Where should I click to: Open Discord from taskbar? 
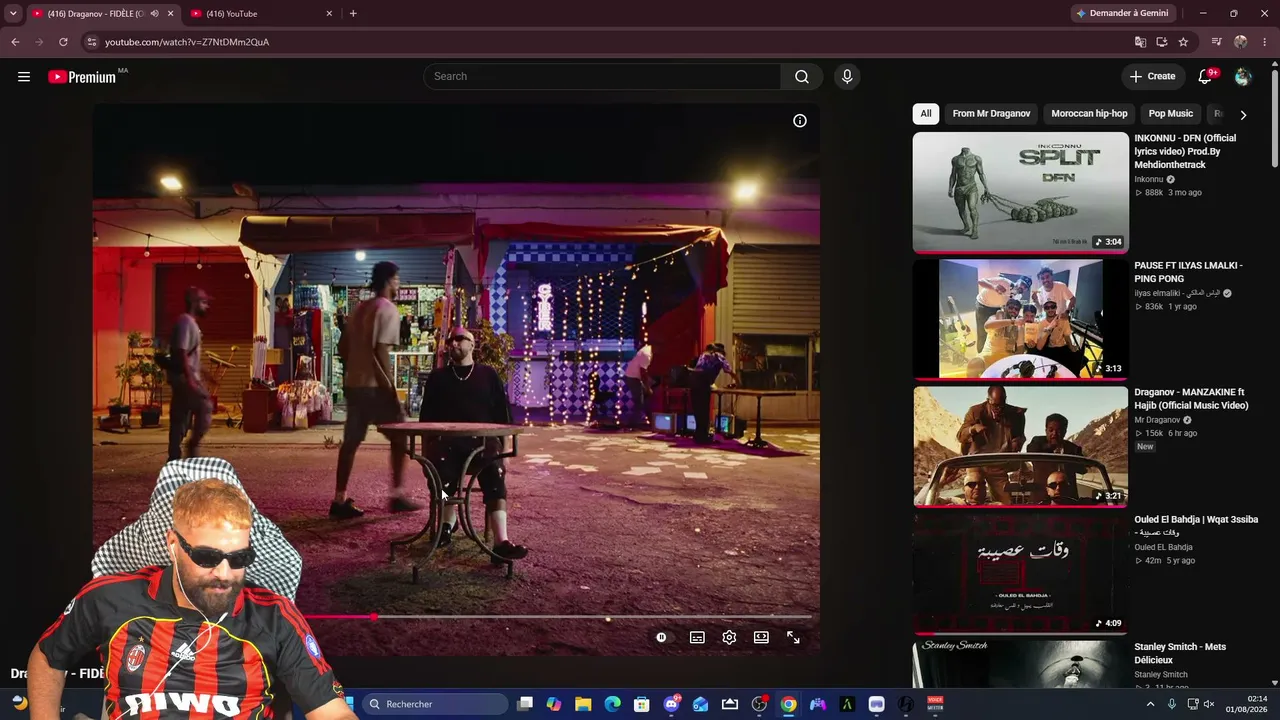(x=671, y=704)
